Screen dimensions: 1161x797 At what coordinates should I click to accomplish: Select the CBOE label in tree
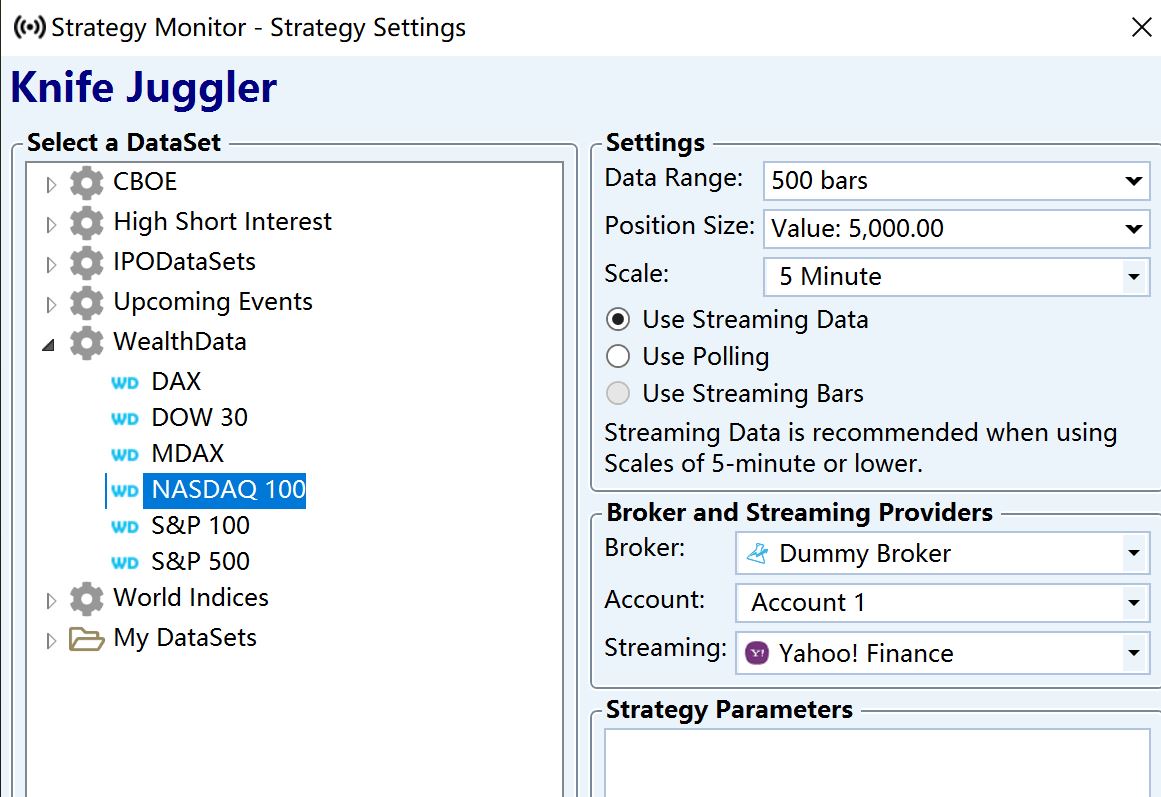(145, 181)
